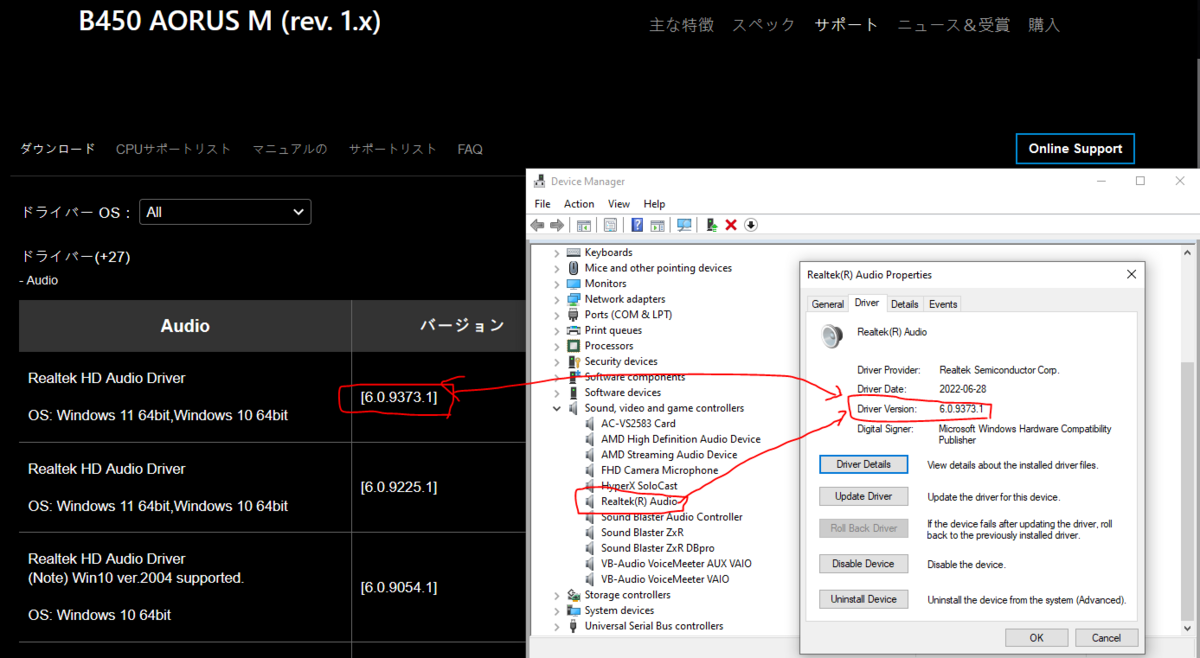The image size is (1200, 658).
Task: Select Realtek(R) Audio device in tree
Action: coord(641,501)
